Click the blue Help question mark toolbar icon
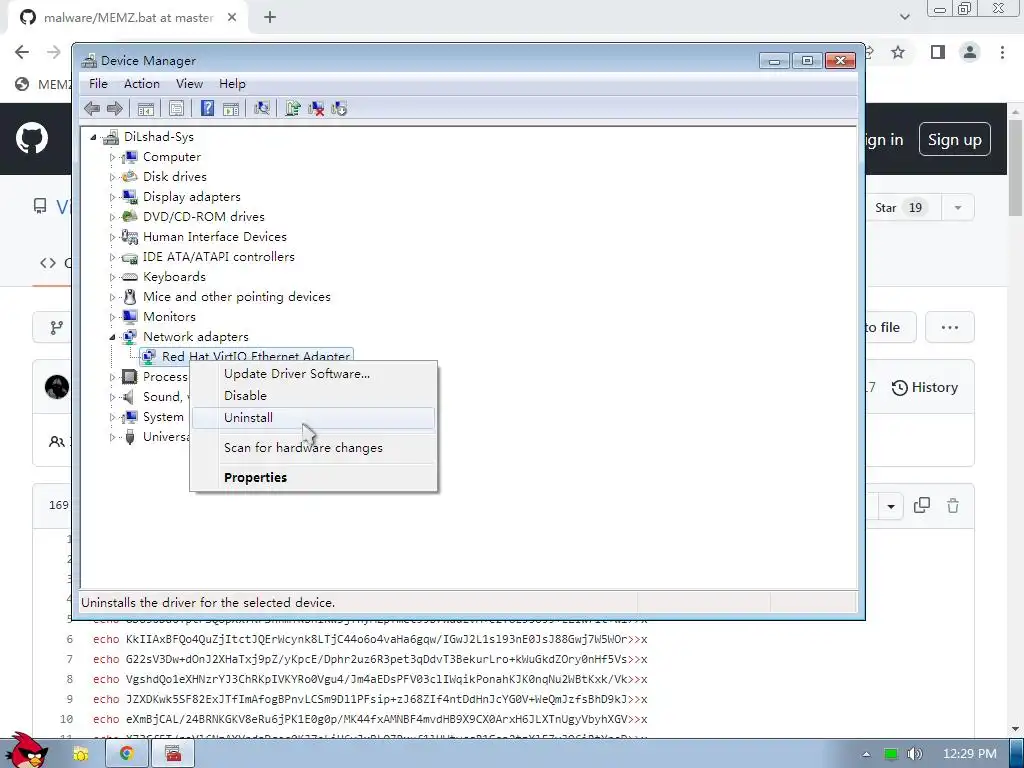The height and width of the screenshot is (768, 1024). (x=207, y=108)
